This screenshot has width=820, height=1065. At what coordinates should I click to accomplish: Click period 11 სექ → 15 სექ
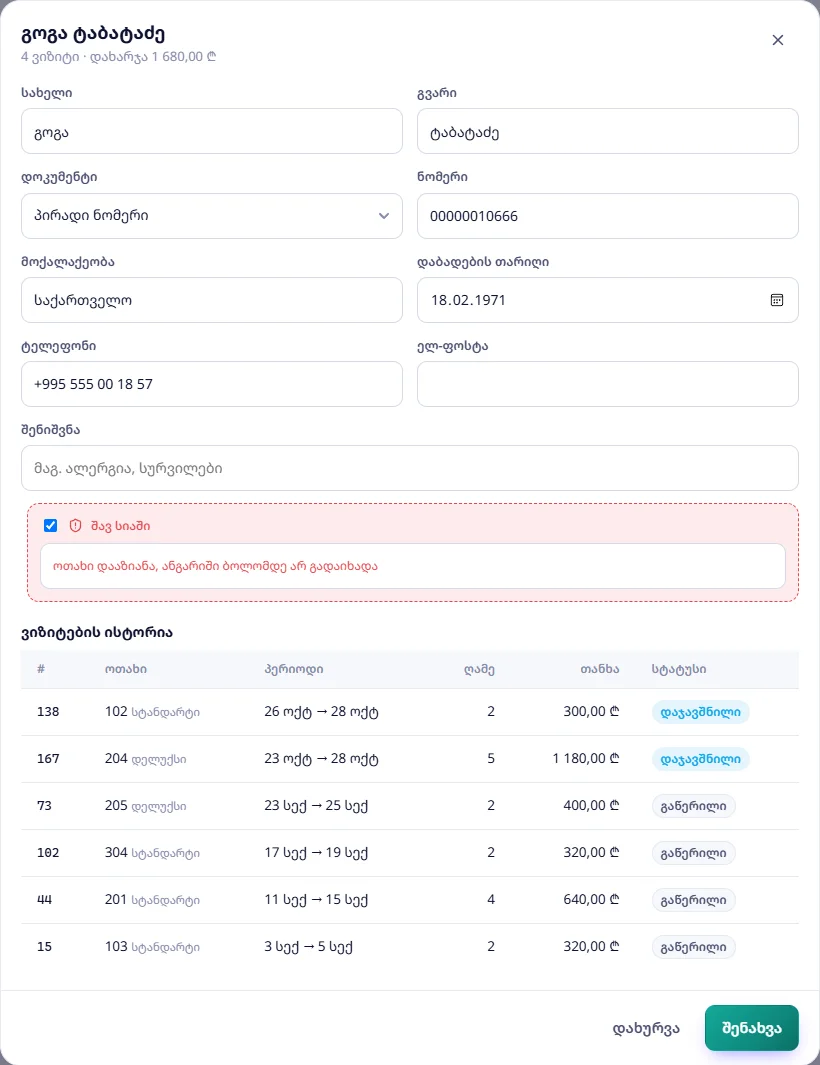pyautogui.click(x=316, y=899)
